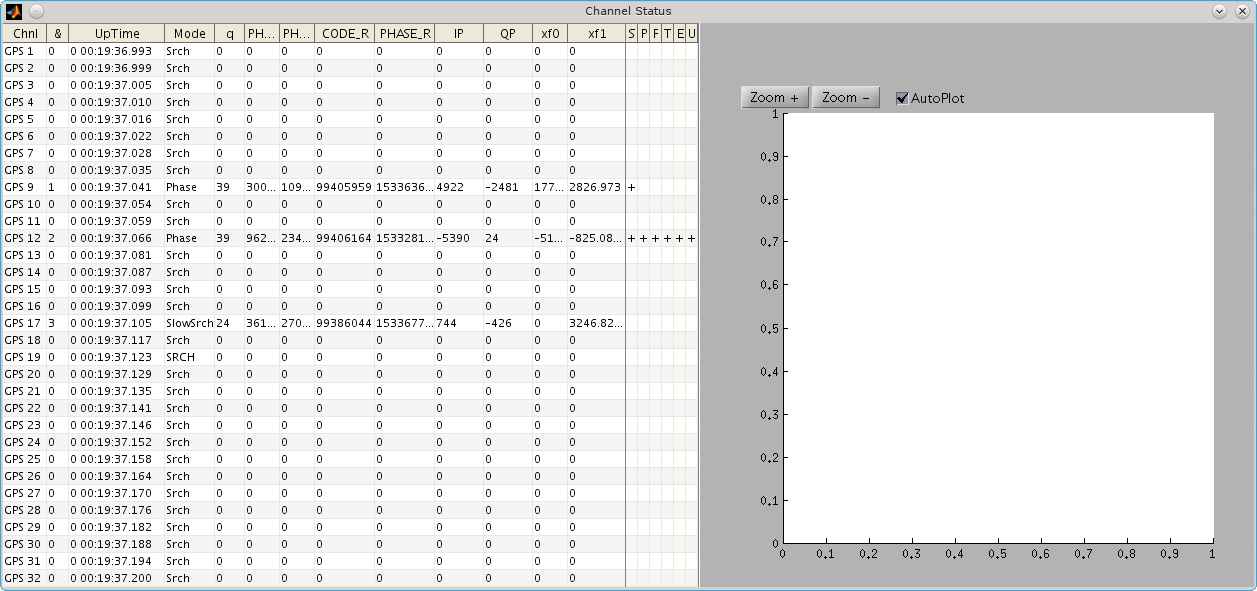Click SlowSrch mode cell for GPS 17
The width and height of the screenshot is (1257, 591).
point(189,323)
